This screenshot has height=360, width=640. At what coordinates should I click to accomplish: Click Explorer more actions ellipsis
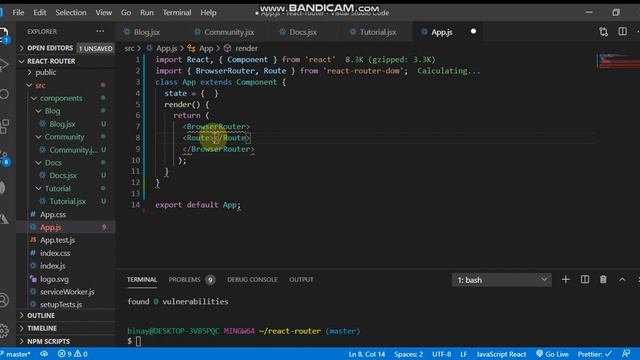pos(100,31)
